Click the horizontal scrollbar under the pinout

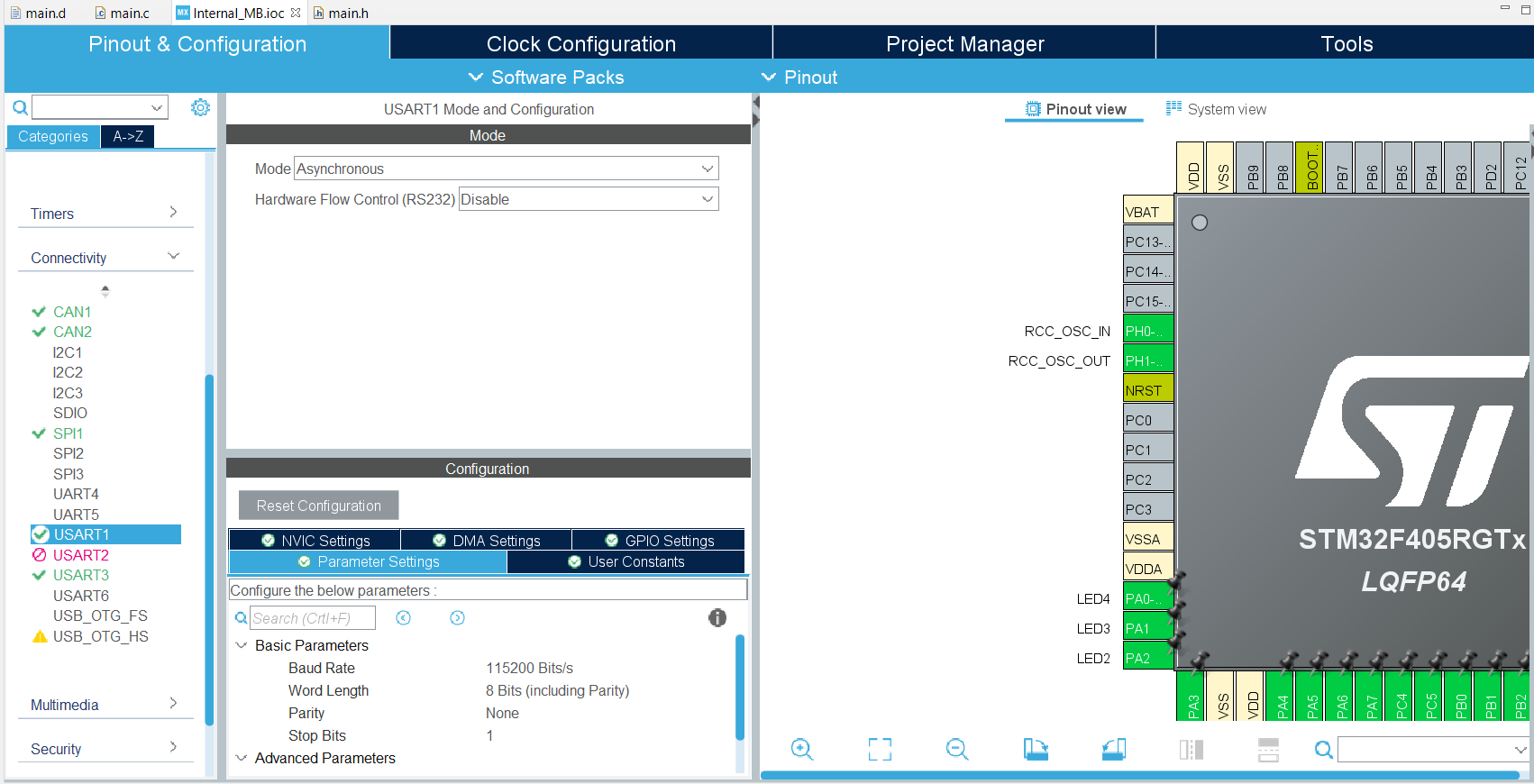point(1139,774)
